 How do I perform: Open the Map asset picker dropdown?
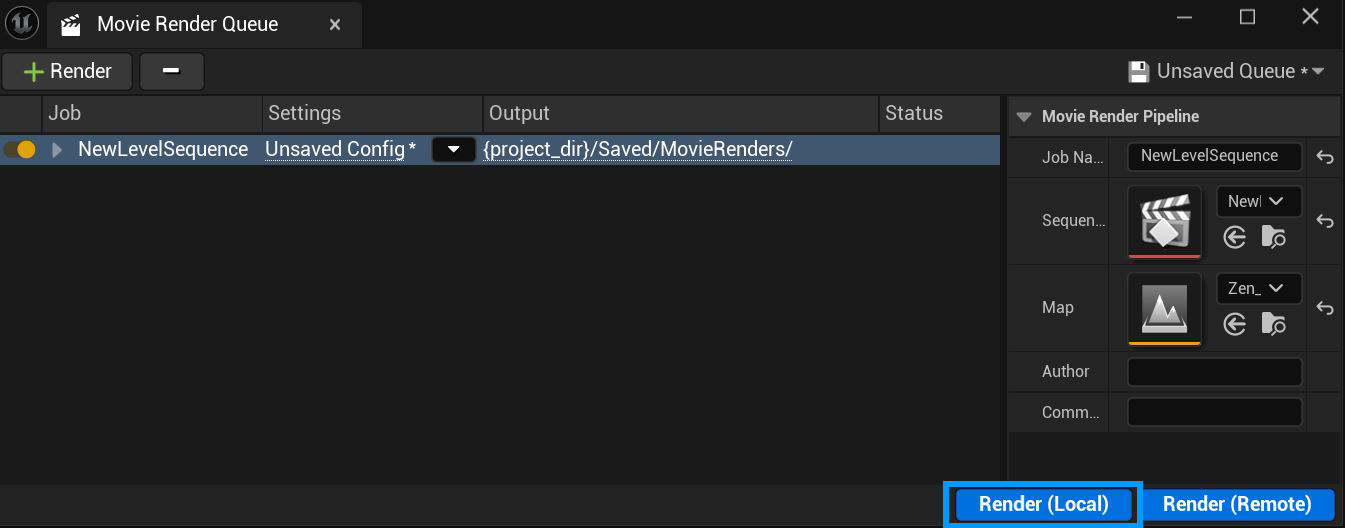pyautogui.click(x=1259, y=288)
